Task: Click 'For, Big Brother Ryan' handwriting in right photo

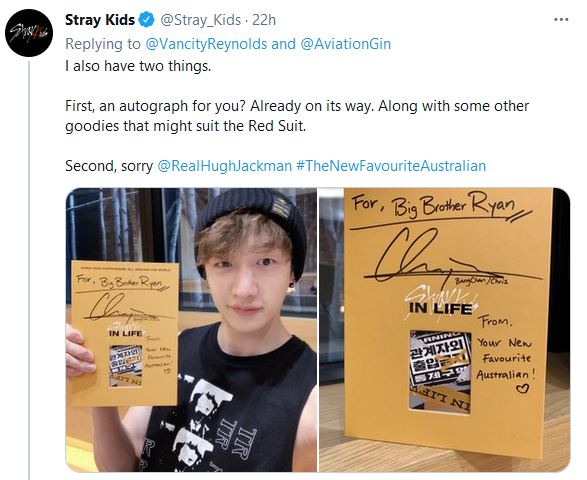Action: pos(434,204)
